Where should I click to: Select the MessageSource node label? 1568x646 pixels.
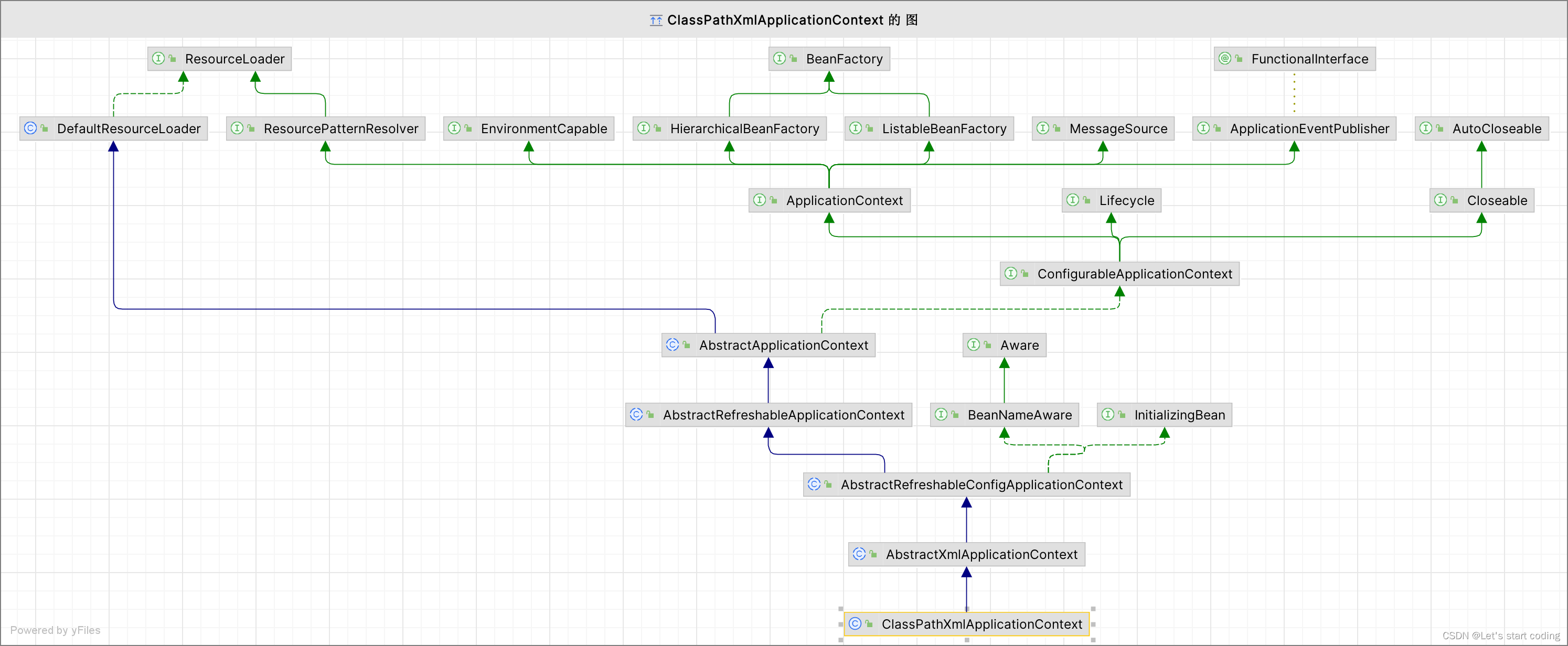(x=1119, y=129)
